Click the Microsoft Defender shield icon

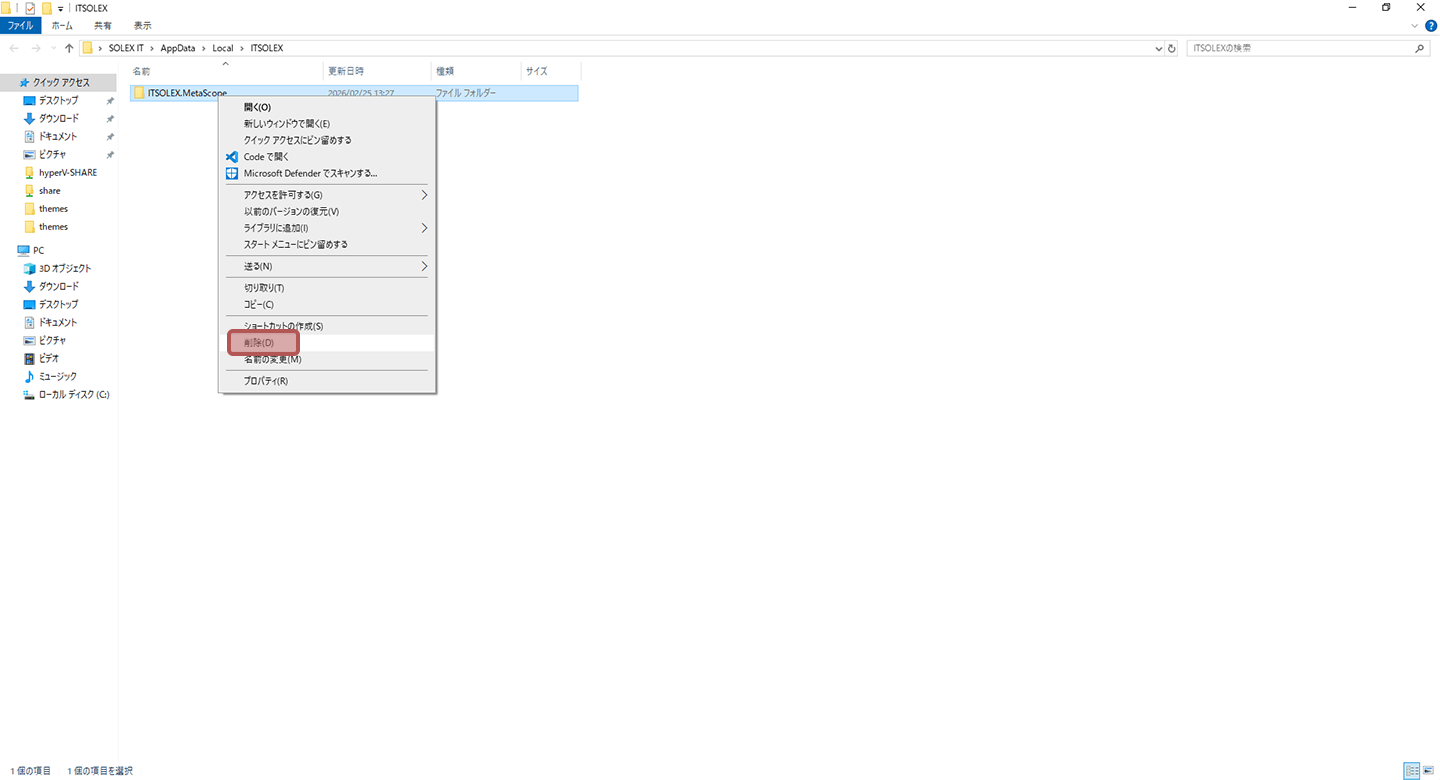[x=232, y=173]
